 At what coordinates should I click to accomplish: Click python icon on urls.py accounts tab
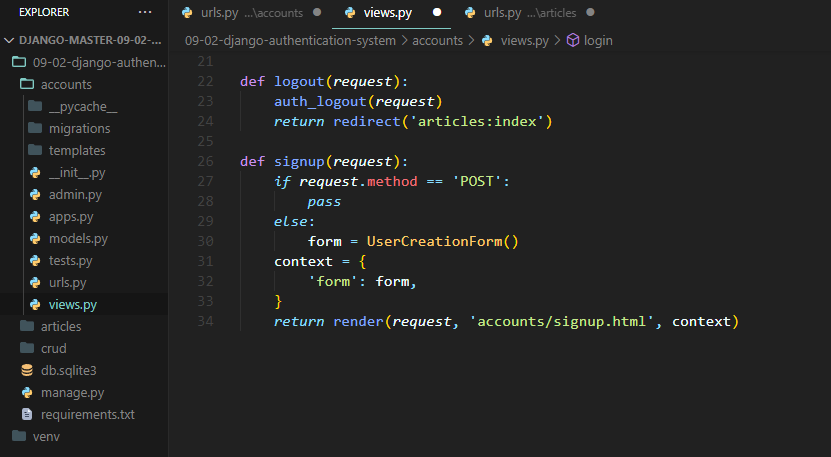pos(187,13)
